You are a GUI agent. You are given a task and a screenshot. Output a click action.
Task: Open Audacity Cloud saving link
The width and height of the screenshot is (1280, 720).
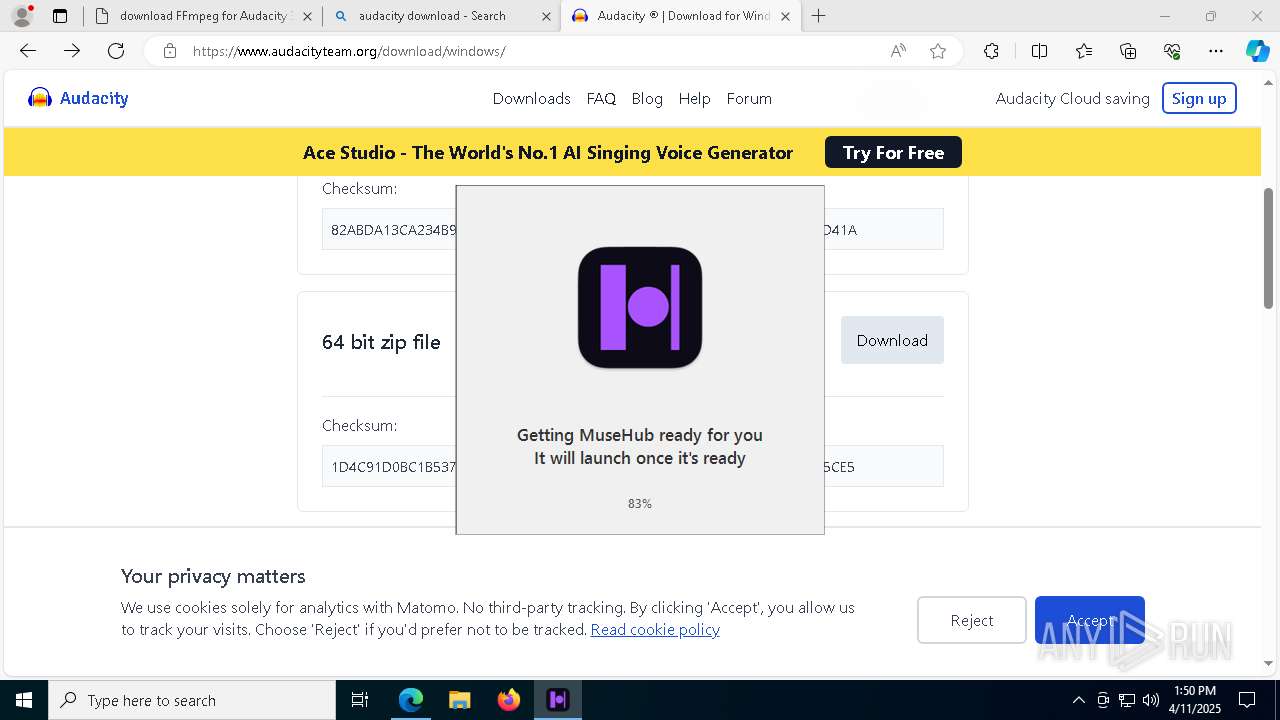(1072, 98)
